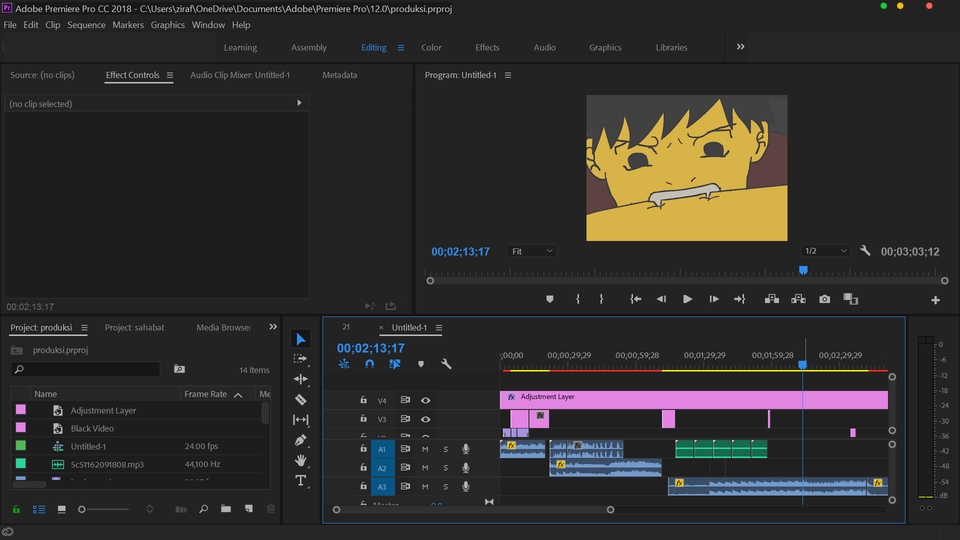Enable voice-over record on A3
Image resolution: width=960 pixels, height=540 pixels.
click(x=466, y=487)
